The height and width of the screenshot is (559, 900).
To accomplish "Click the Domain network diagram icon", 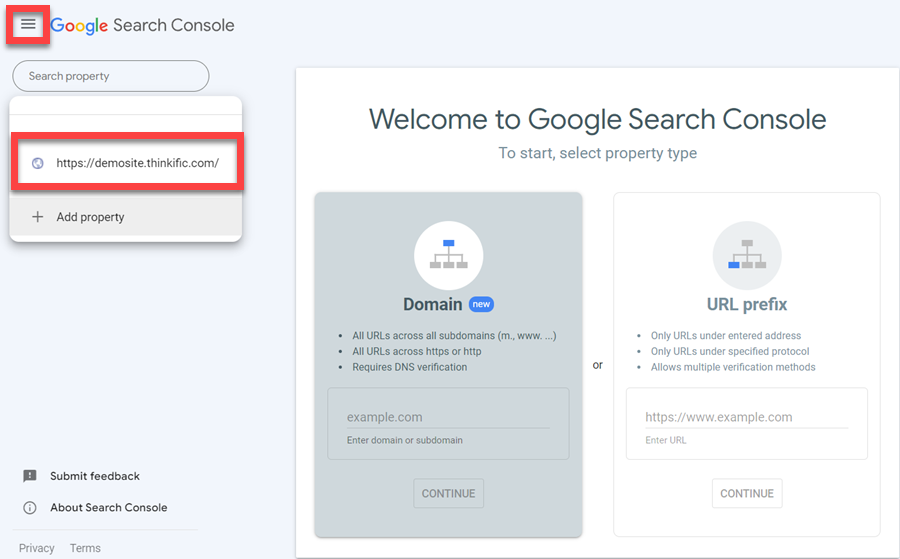I will (448, 255).
